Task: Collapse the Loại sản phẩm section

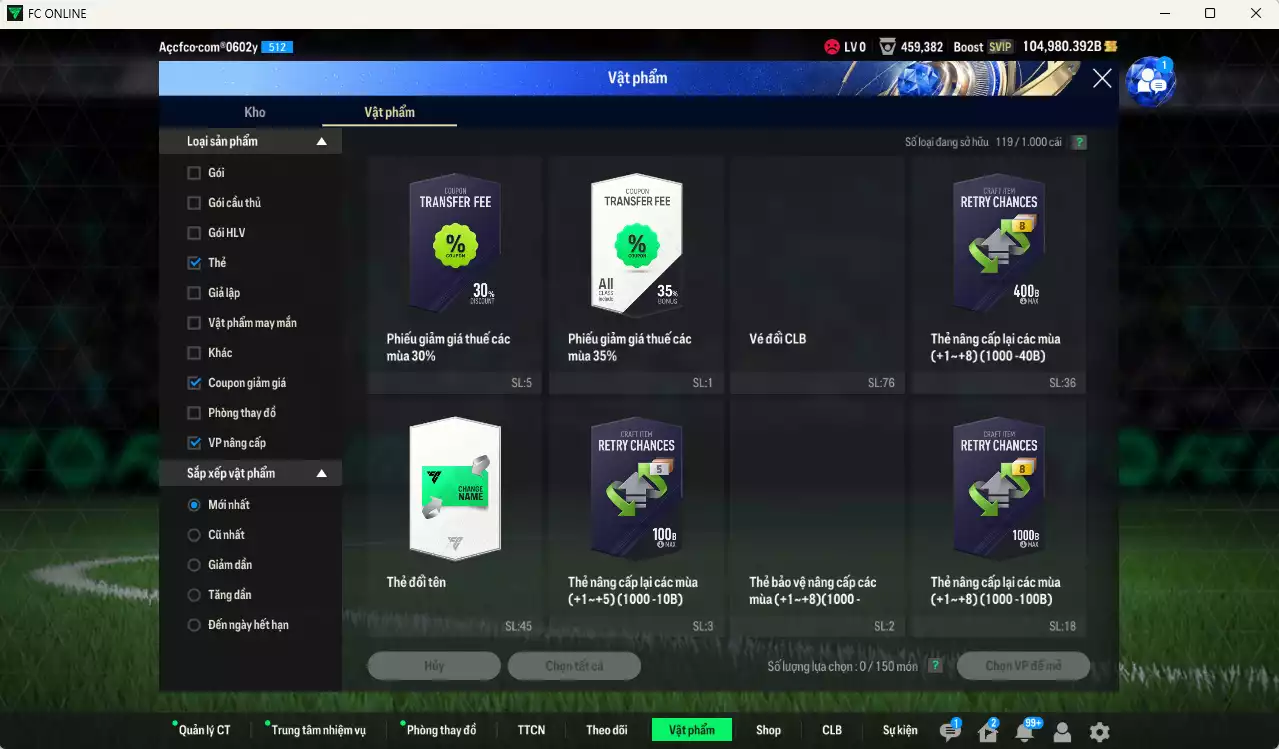Action: (x=321, y=142)
